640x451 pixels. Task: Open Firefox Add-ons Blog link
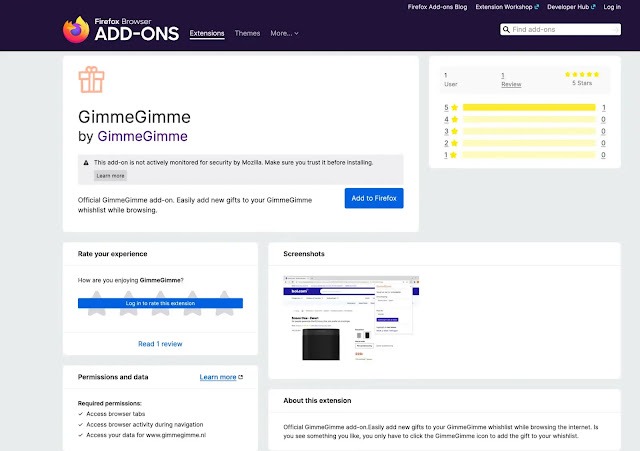pos(437,7)
